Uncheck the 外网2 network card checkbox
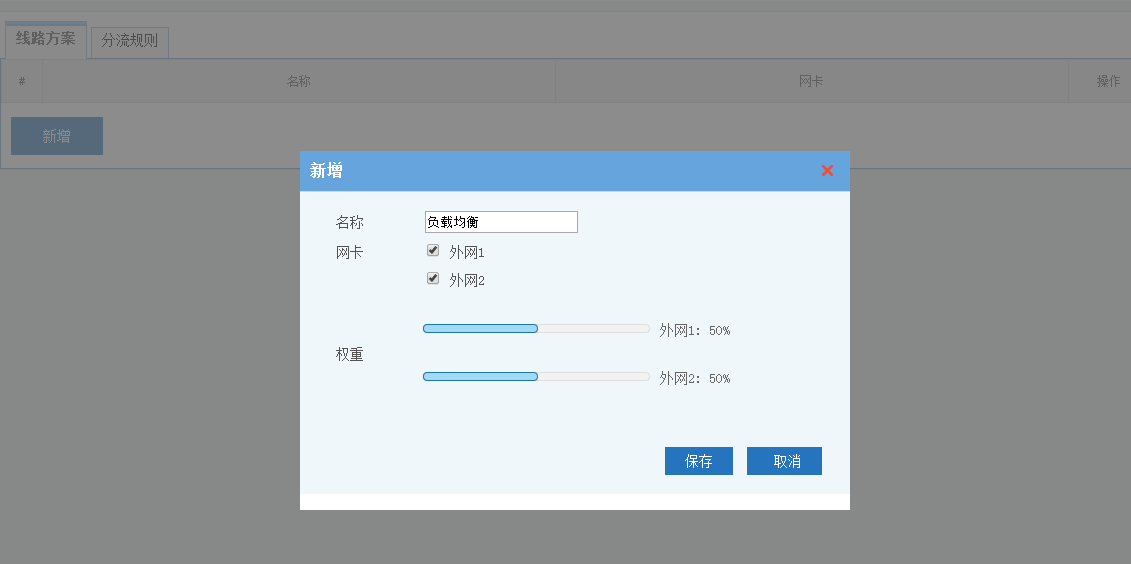1131x564 pixels. (x=433, y=279)
